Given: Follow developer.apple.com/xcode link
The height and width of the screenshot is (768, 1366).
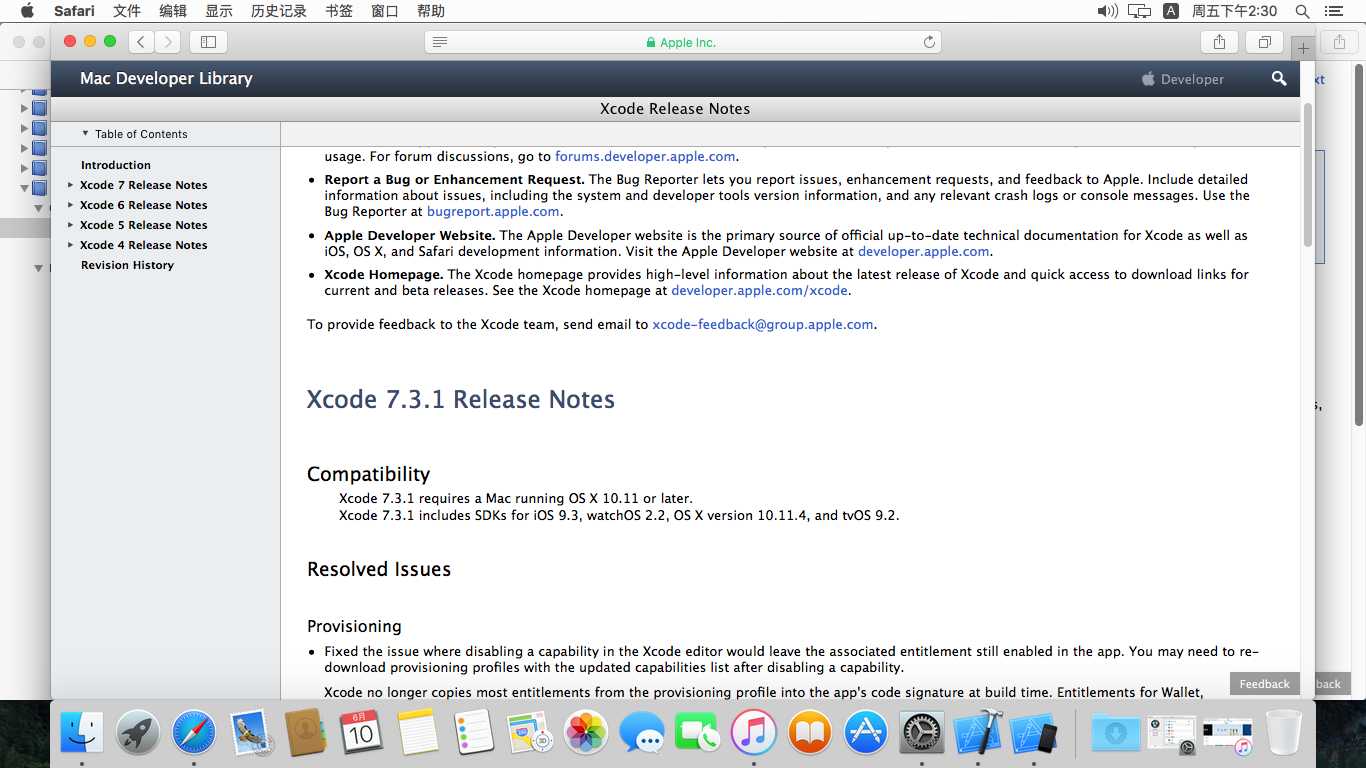Looking at the screenshot, I should pos(760,290).
